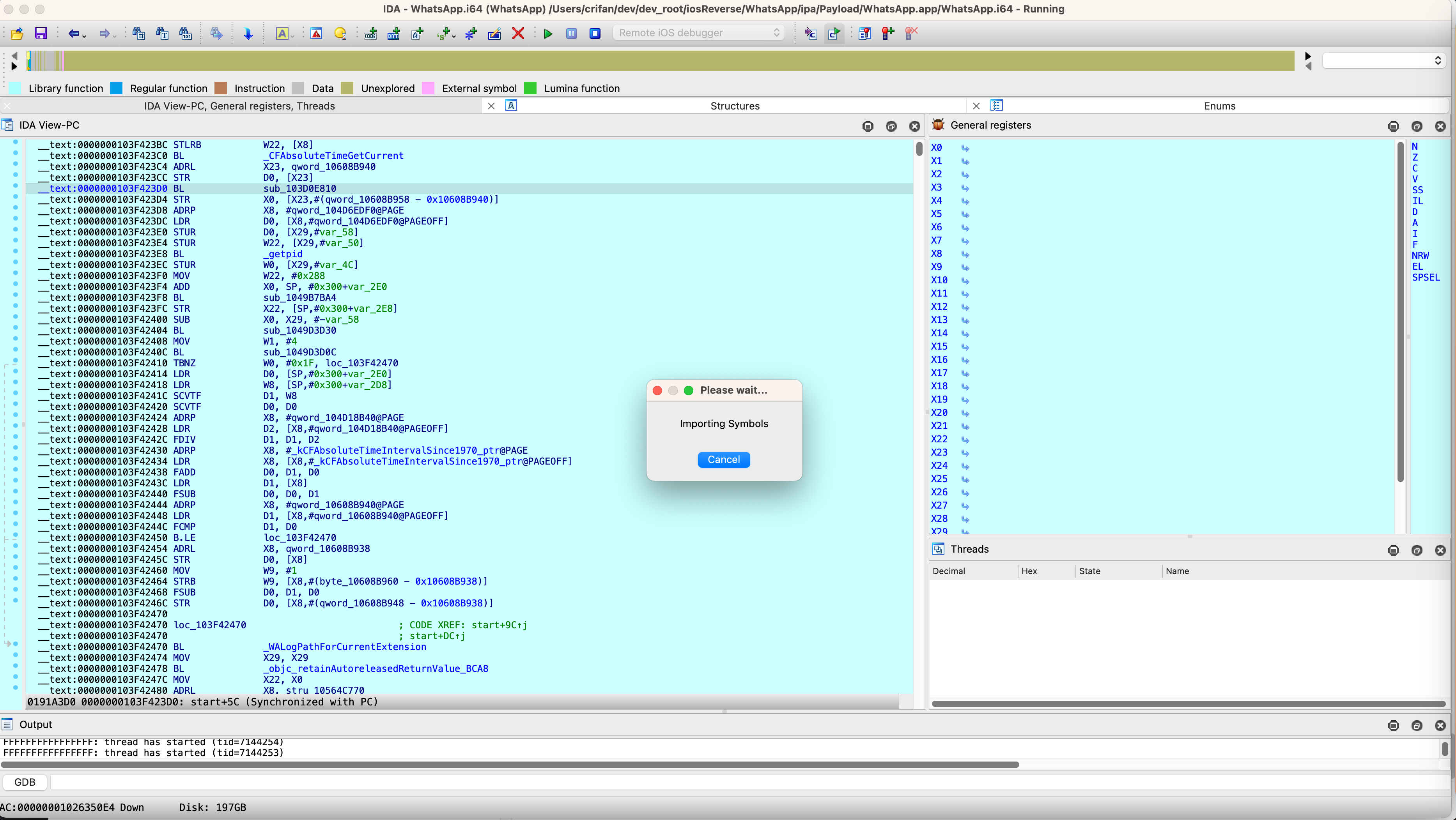Image resolution: width=1456 pixels, height=820 pixels.
Task: Select the IDA View-PC, General registers, Threads tab
Action: click(239, 106)
